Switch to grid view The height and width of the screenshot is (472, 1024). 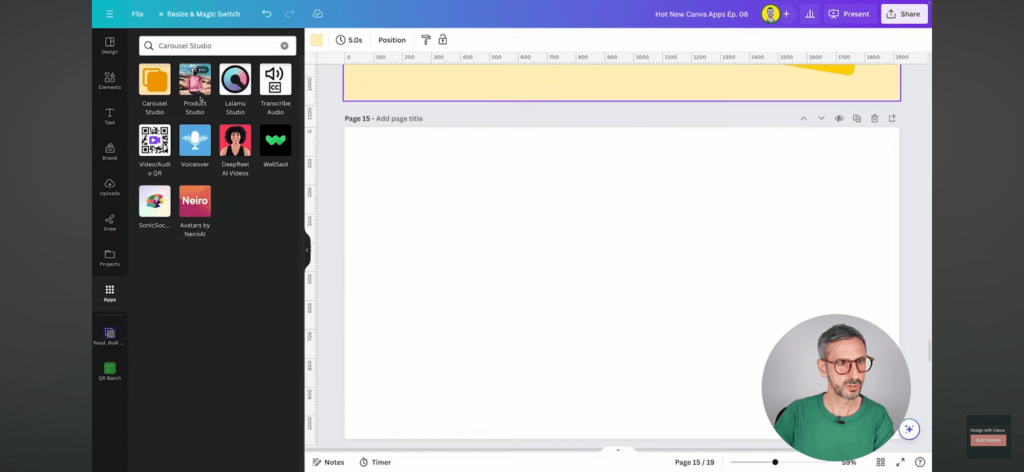pyautogui.click(x=881, y=462)
